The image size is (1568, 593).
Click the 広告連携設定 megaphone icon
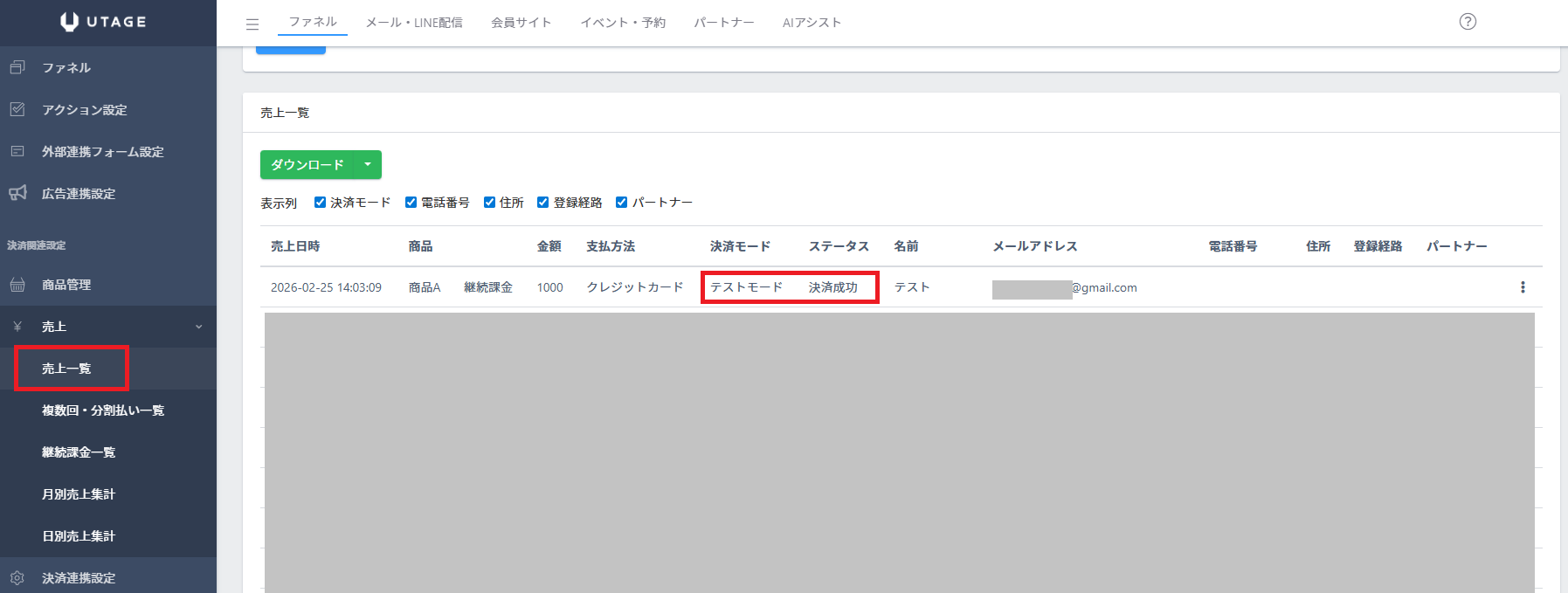click(17, 193)
